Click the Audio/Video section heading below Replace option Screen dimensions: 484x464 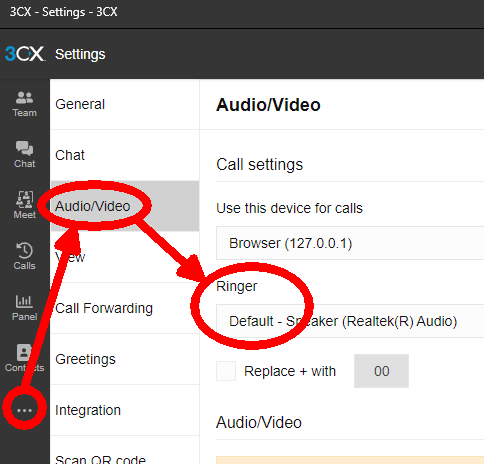pyautogui.click(x=259, y=422)
